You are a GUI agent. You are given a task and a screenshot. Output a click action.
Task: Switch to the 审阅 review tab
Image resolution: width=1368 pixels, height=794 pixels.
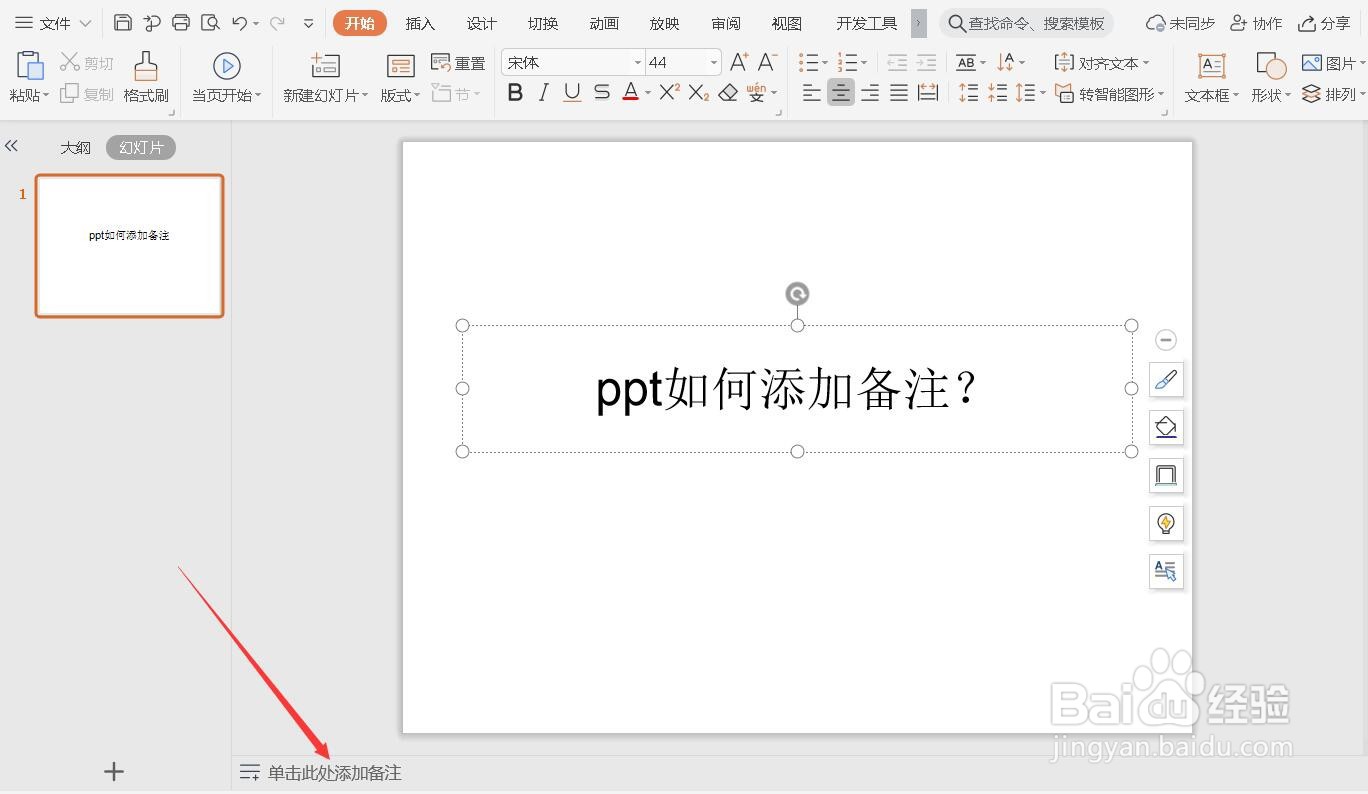point(726,23)
